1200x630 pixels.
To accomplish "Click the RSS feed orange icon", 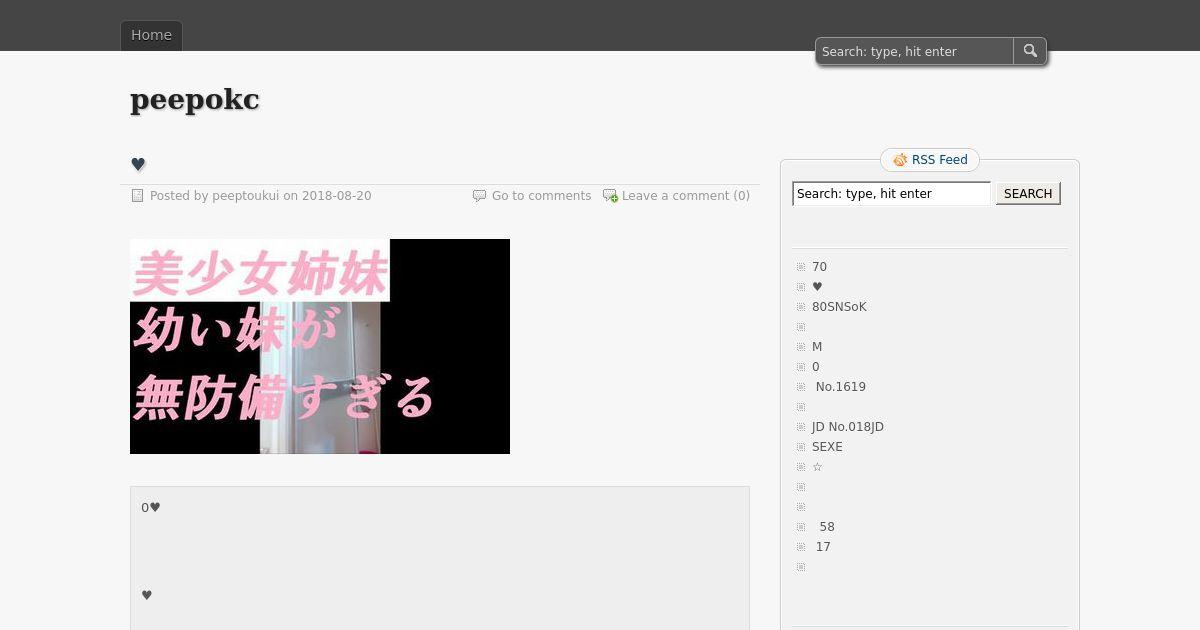I will click(900, 160).
